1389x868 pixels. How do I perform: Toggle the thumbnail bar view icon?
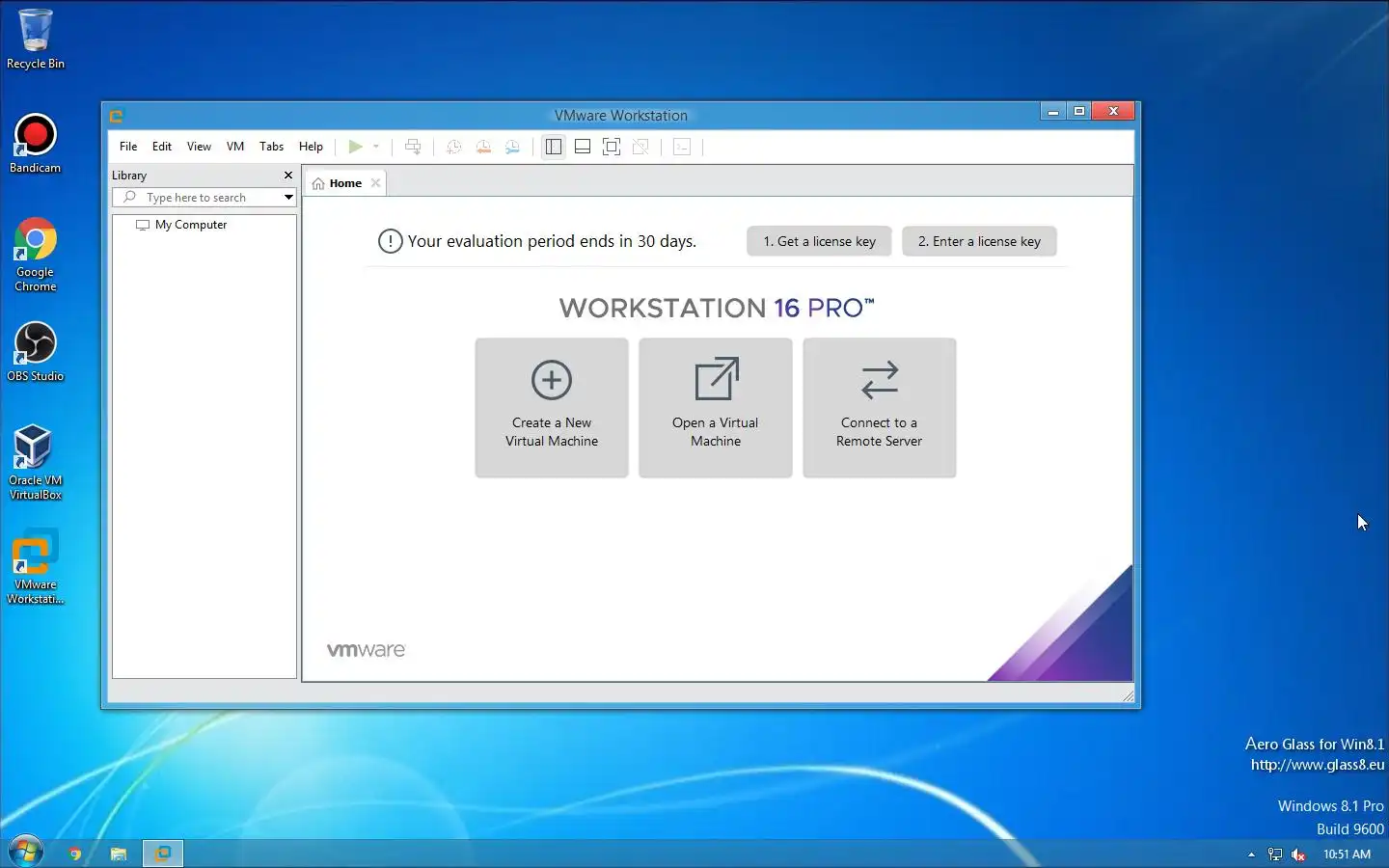point(583,147)
